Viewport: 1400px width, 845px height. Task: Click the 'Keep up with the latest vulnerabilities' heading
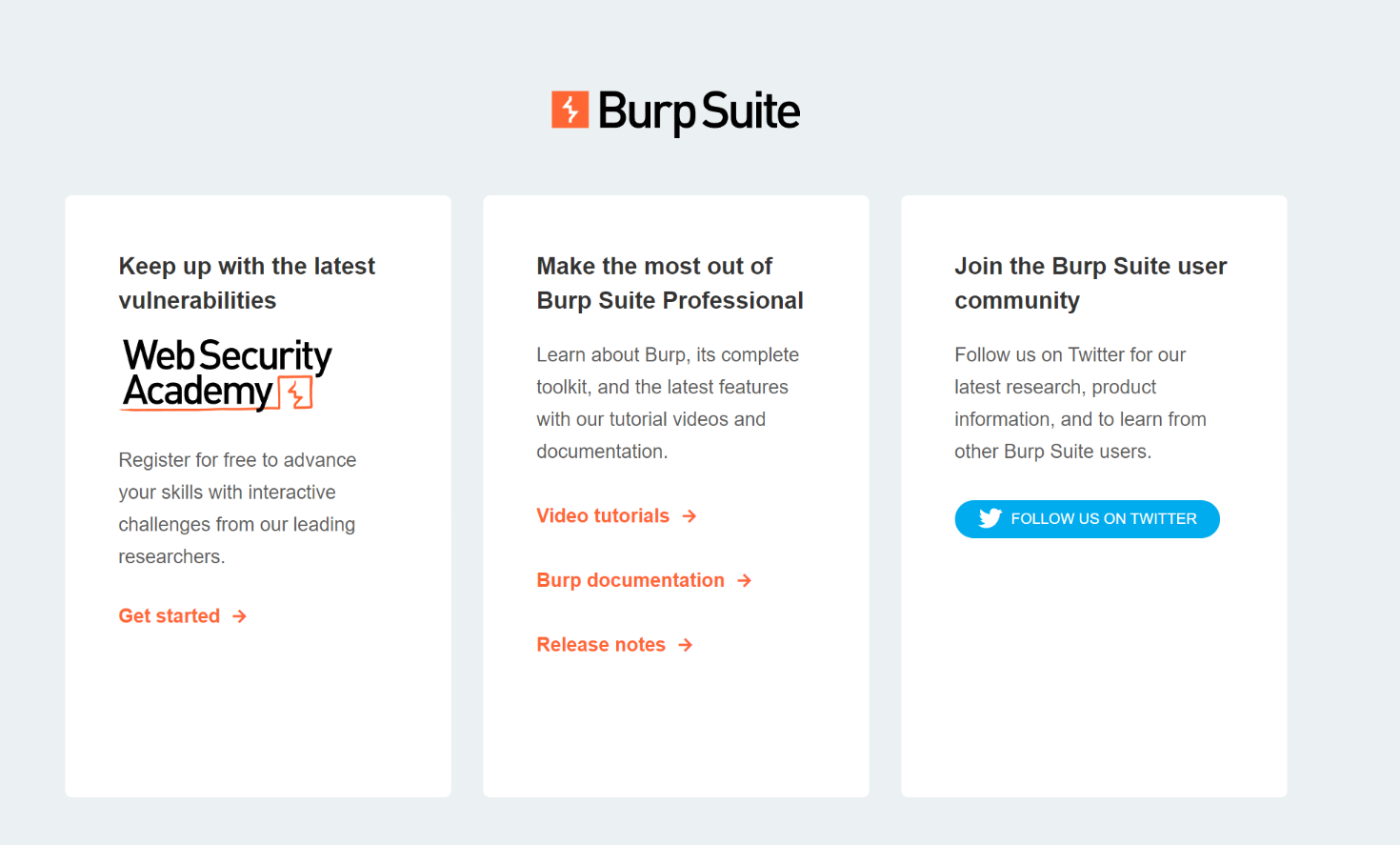[247, 283]
